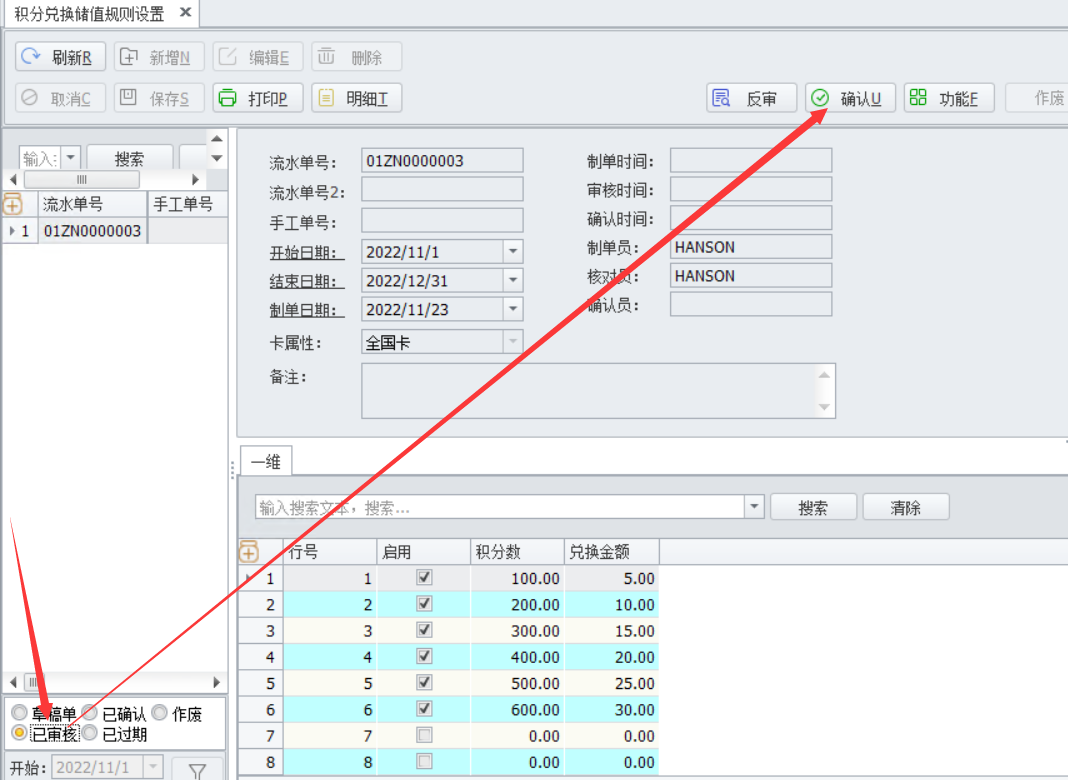Click the Confirm (确认U) button

click(850, 98)
